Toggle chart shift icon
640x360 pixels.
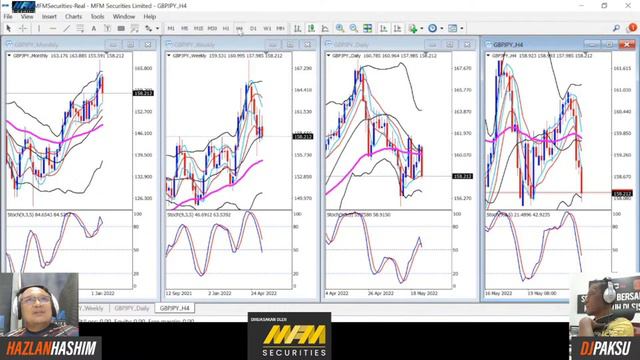coord(397,28)
